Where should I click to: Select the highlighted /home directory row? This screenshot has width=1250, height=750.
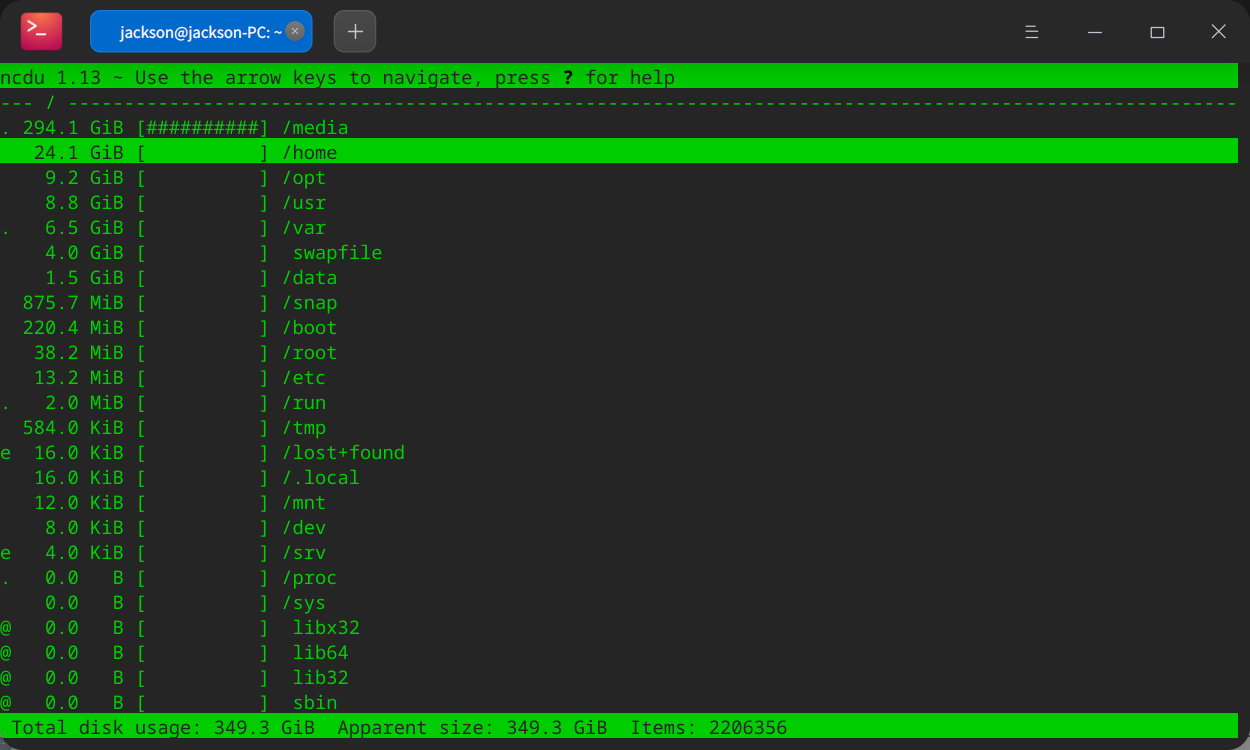click(x=619, y=153)
